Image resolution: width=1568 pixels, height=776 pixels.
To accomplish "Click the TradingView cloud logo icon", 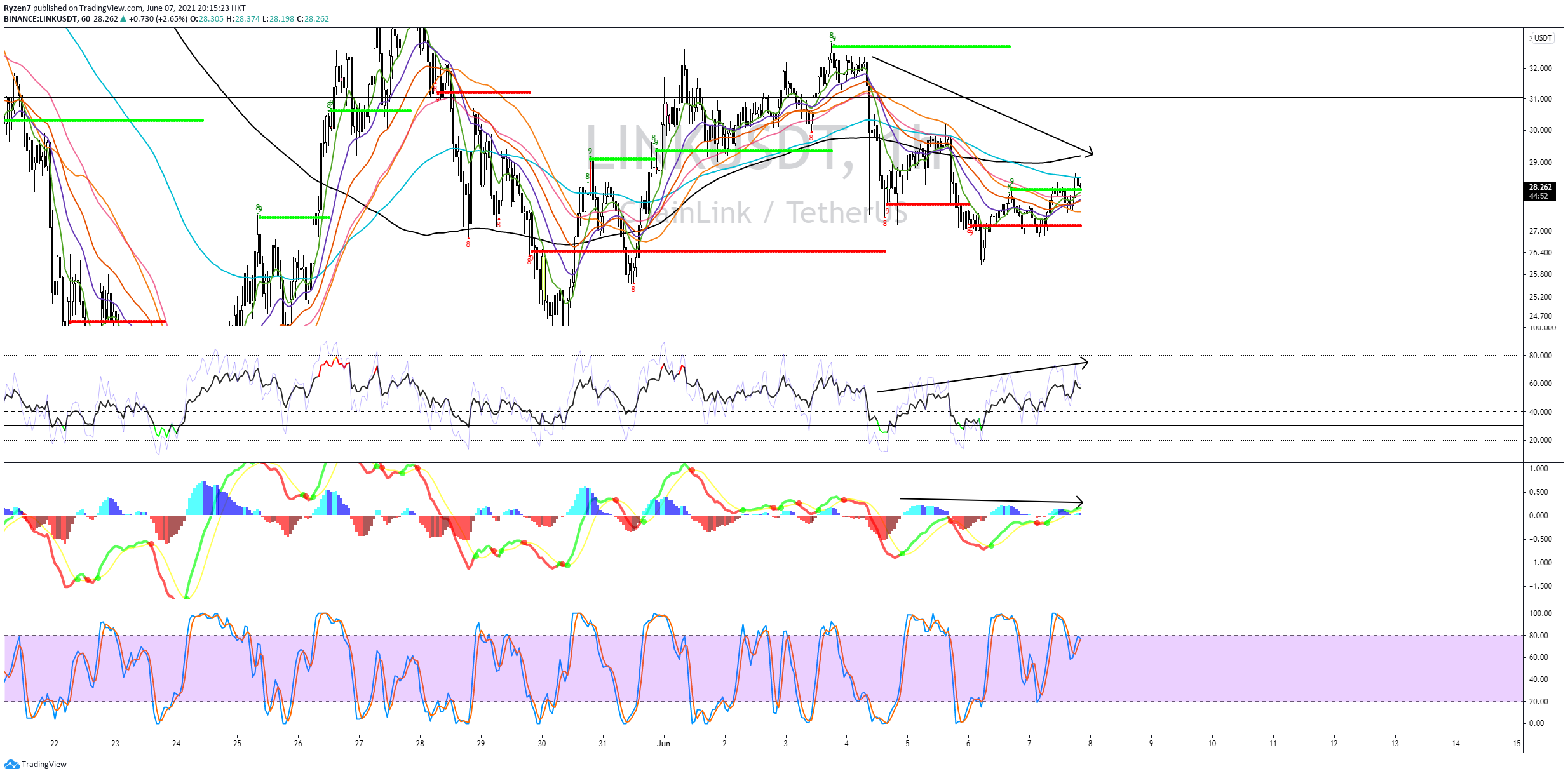I will click(x=11, y=764).
